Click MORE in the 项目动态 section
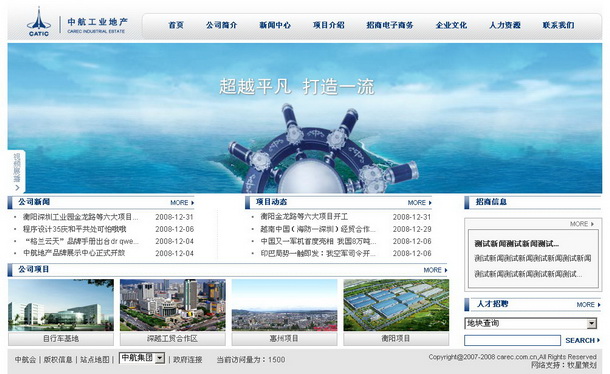 [419, 203]
